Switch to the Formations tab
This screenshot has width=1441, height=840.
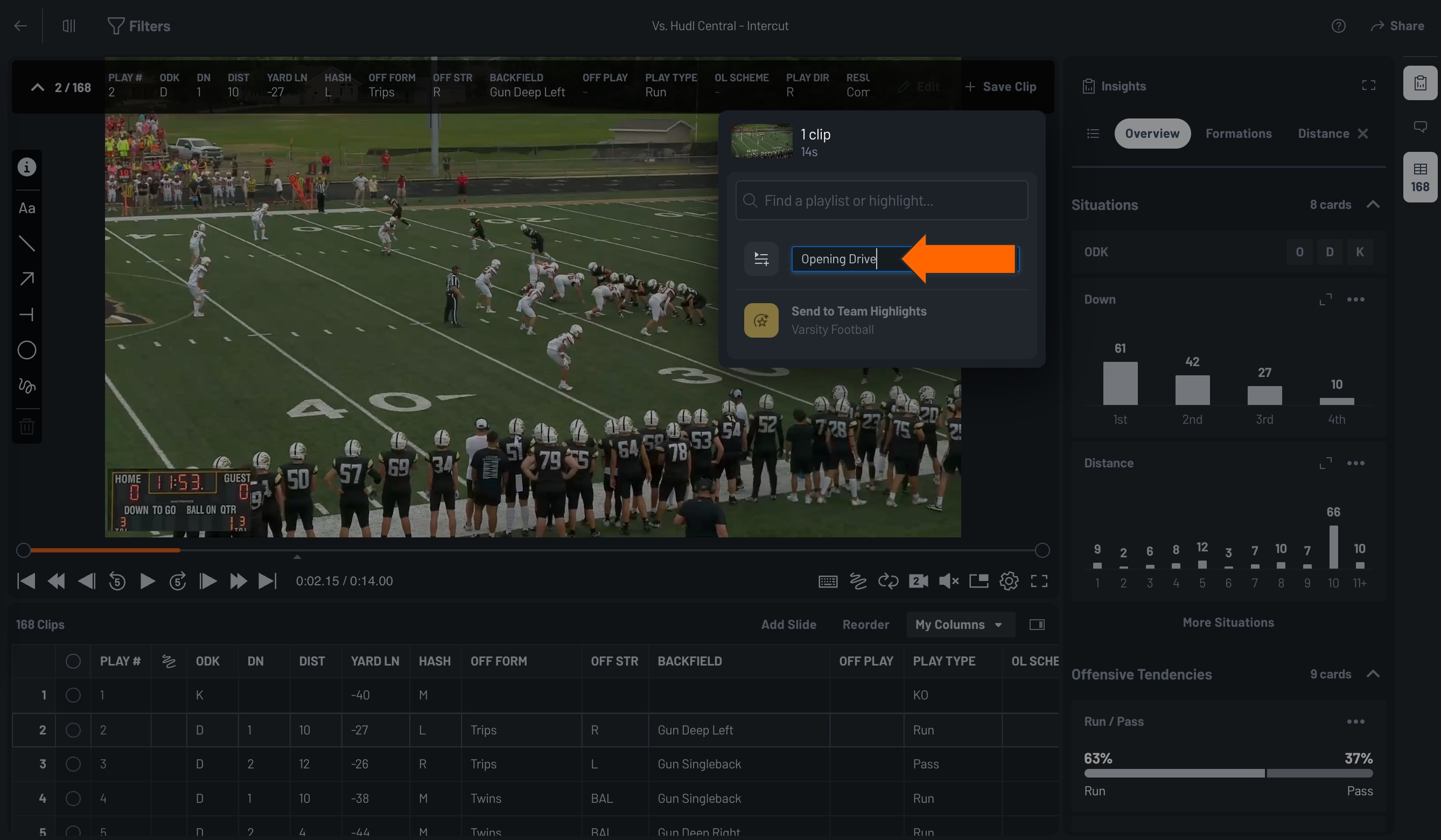pos(1239,133)
